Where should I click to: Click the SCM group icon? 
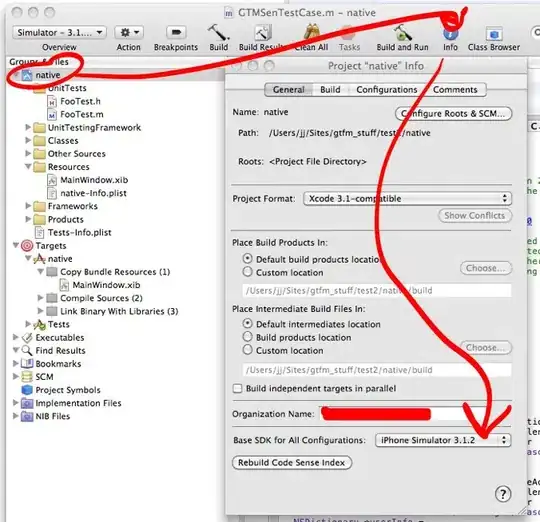coord(27,377)
